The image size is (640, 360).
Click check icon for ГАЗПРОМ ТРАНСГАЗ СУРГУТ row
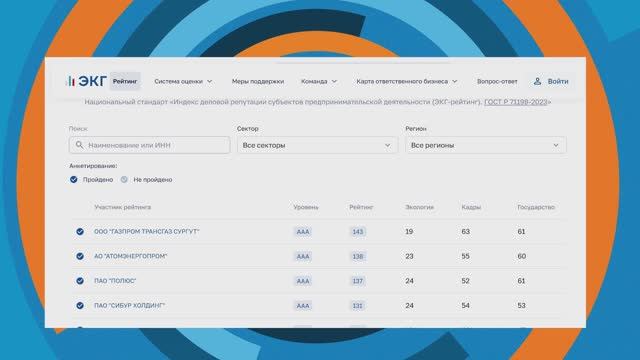coord(80,231)
